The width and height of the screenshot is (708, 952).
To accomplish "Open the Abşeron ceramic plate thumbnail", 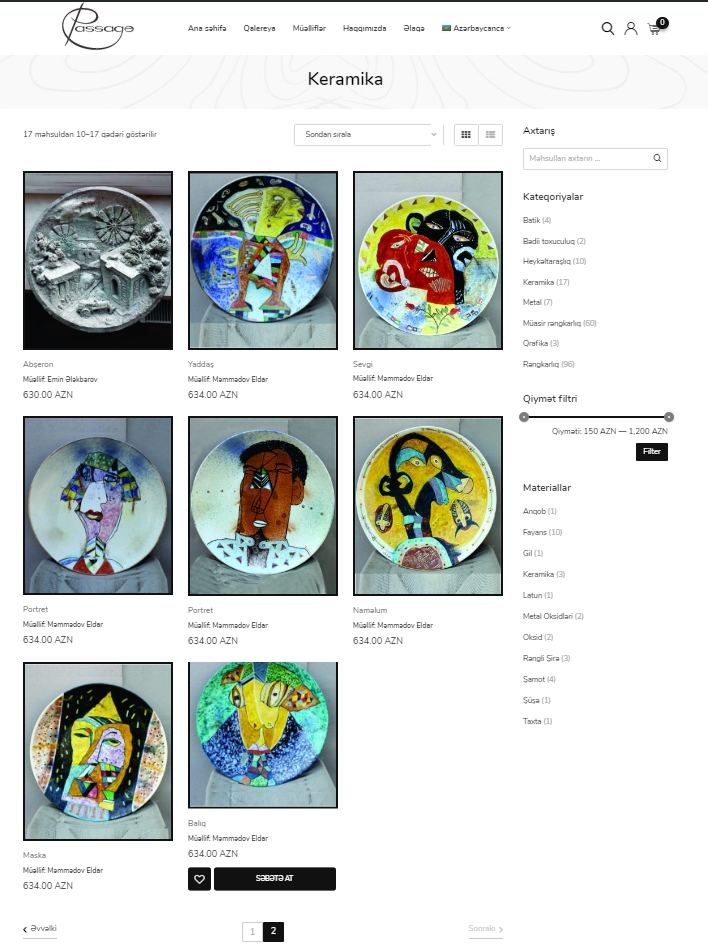I will [98, 260].
